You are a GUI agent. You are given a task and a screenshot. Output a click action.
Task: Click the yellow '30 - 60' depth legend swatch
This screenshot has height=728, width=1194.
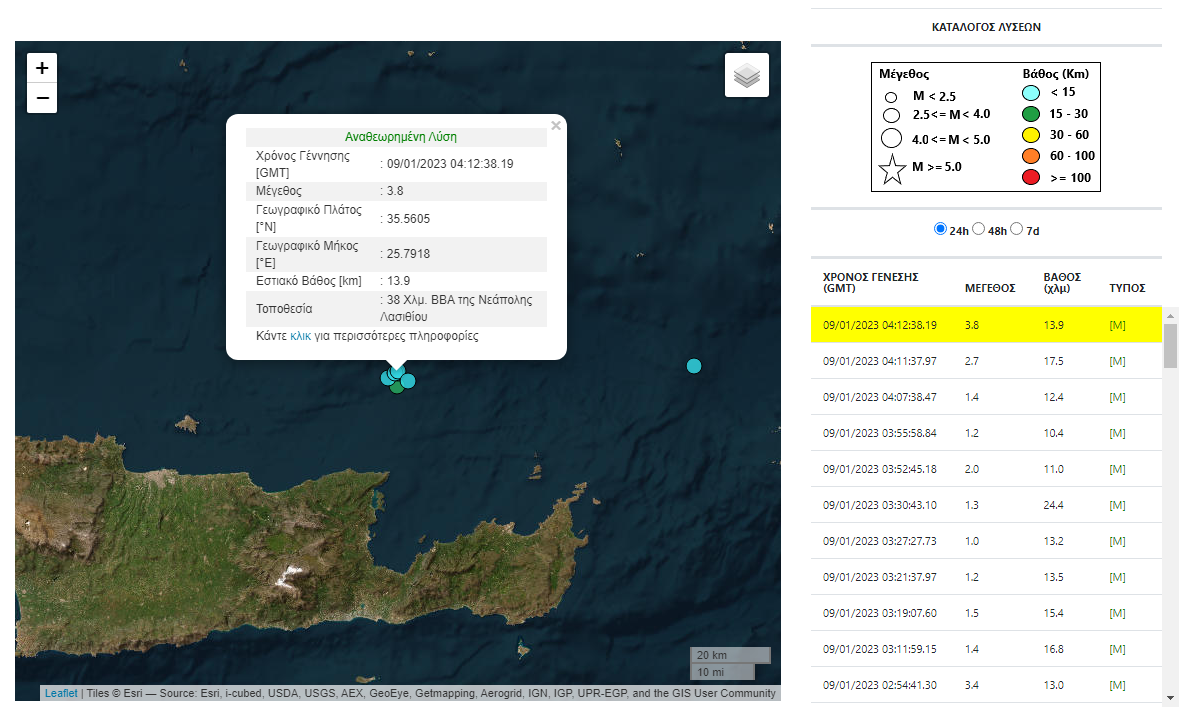pos(1031,135)
